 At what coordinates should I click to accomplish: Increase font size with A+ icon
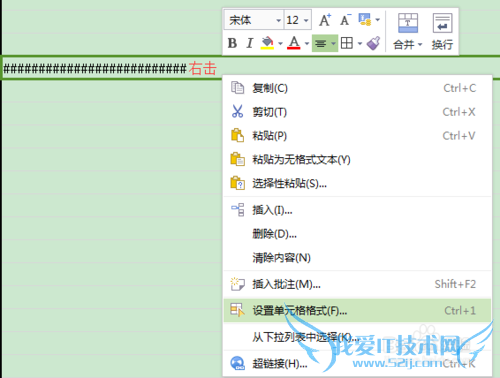325,20
